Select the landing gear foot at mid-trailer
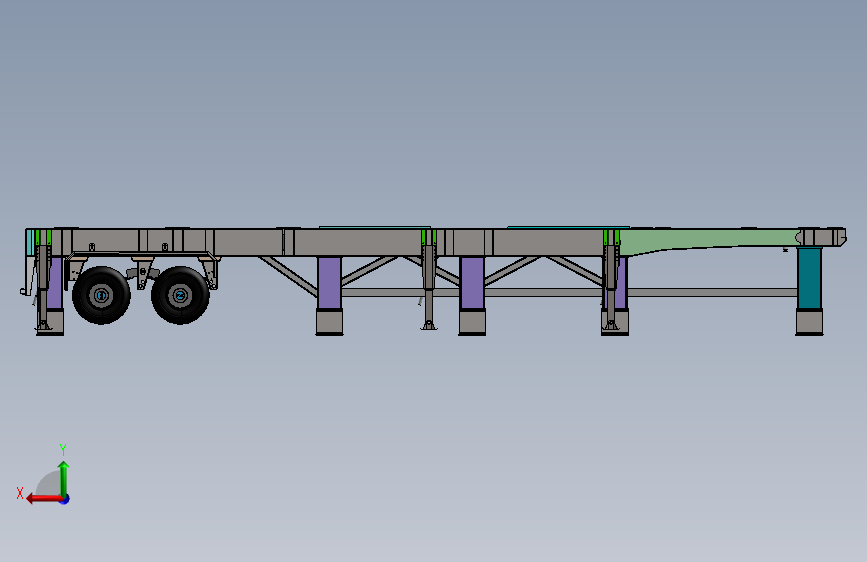The height and width of the screenshot is (562, 867). coord(429,325)
